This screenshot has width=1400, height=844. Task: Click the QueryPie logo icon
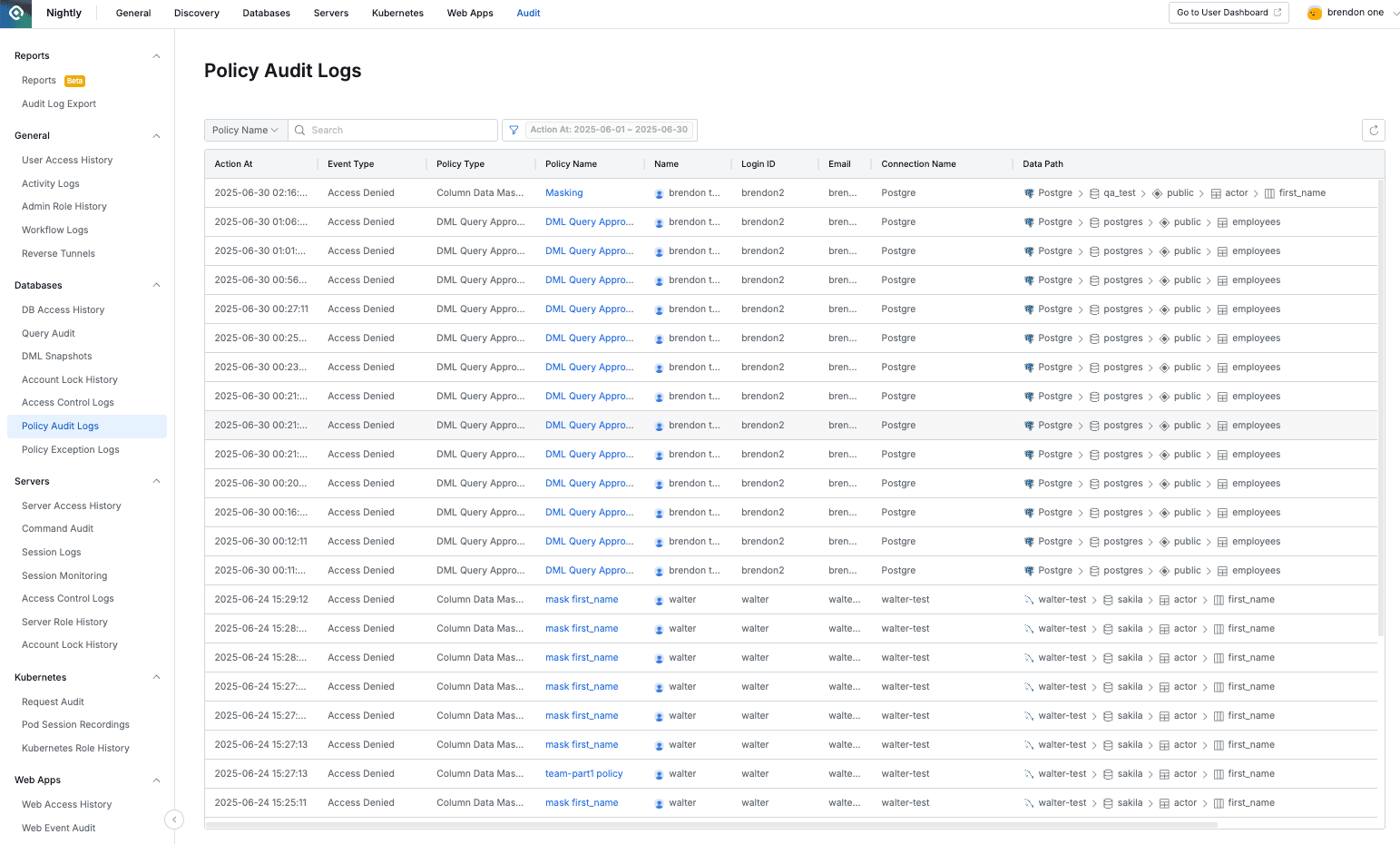tap(15, 13)
